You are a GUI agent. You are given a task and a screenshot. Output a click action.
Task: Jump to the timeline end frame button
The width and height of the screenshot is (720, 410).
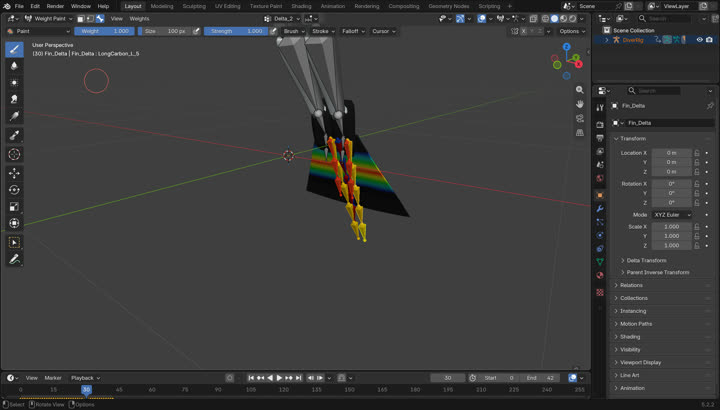pos(298,378)
